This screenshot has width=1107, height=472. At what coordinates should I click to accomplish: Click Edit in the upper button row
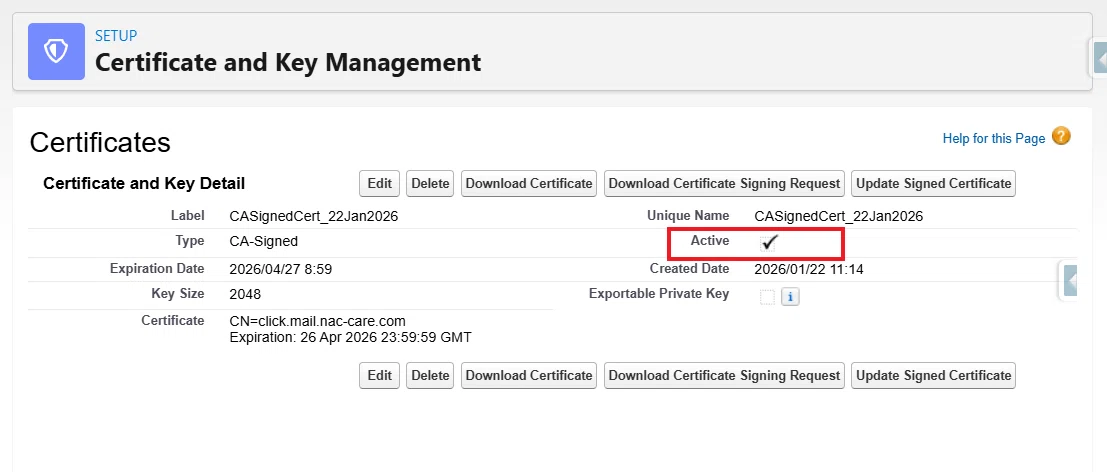click(x=380, y=183)
